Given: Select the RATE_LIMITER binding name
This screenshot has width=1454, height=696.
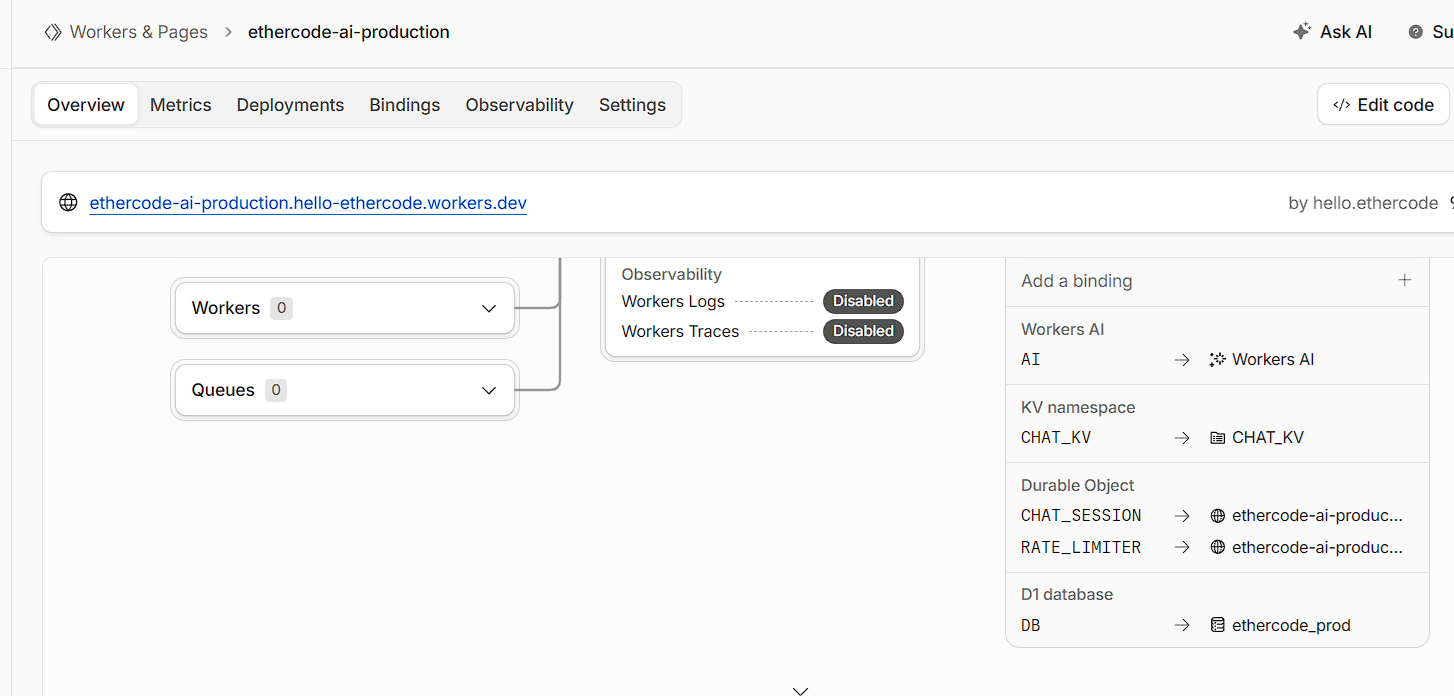Looking at the screenshot, I should (x=1081, y=547).
